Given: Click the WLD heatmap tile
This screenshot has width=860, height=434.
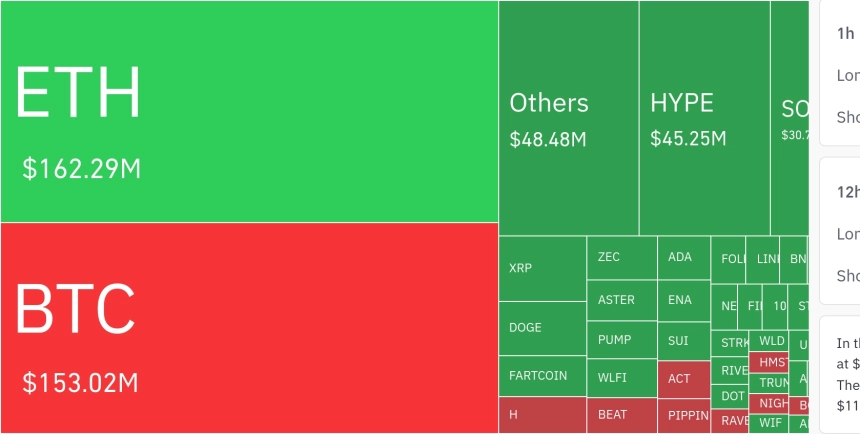Looking at the screenshot, I should click(x=771, y=340).
